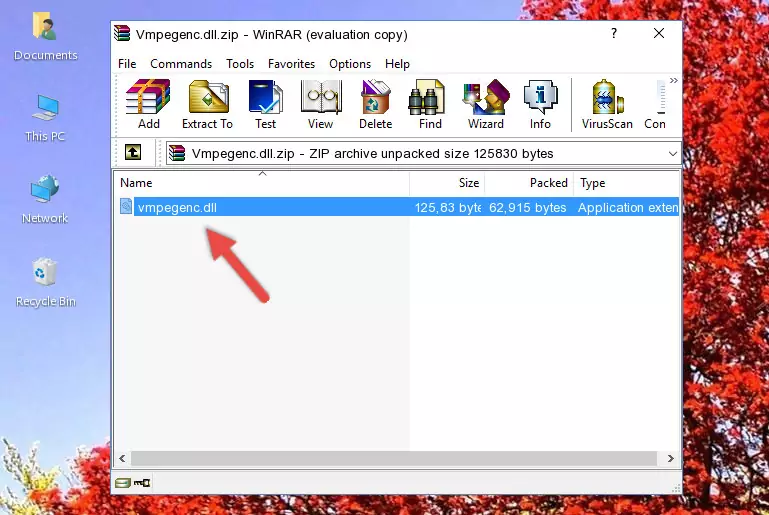
Task: Click the question mark help button
Action: tap(614, 33)
